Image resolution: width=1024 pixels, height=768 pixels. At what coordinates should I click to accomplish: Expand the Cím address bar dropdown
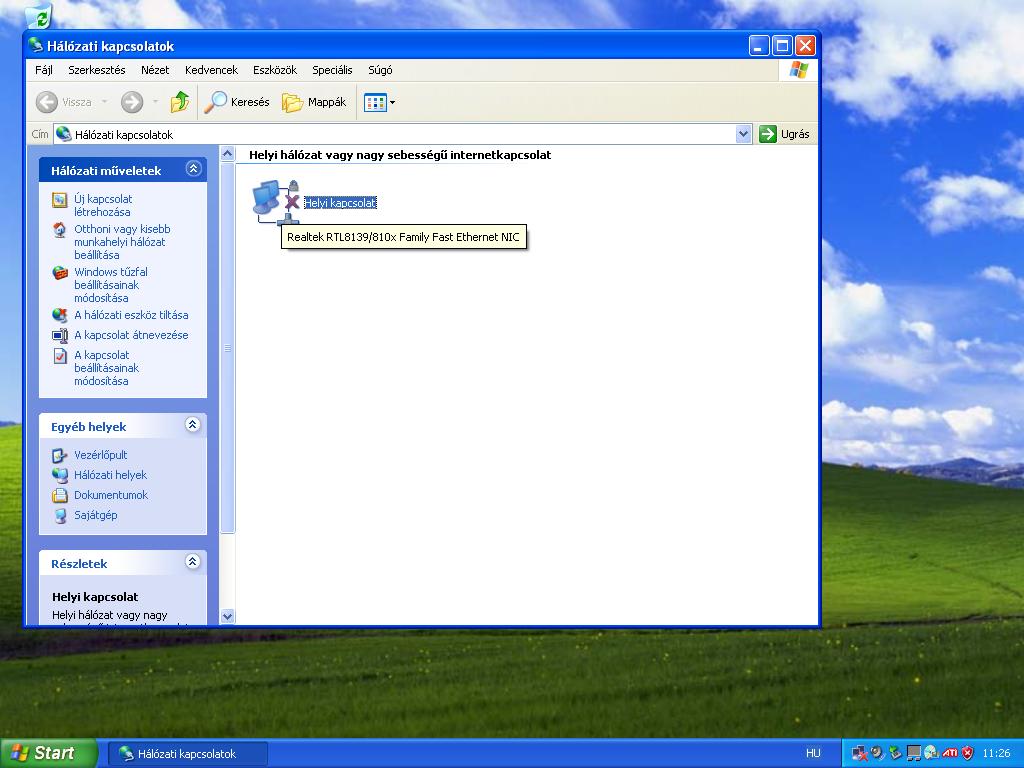click(743, 134)
